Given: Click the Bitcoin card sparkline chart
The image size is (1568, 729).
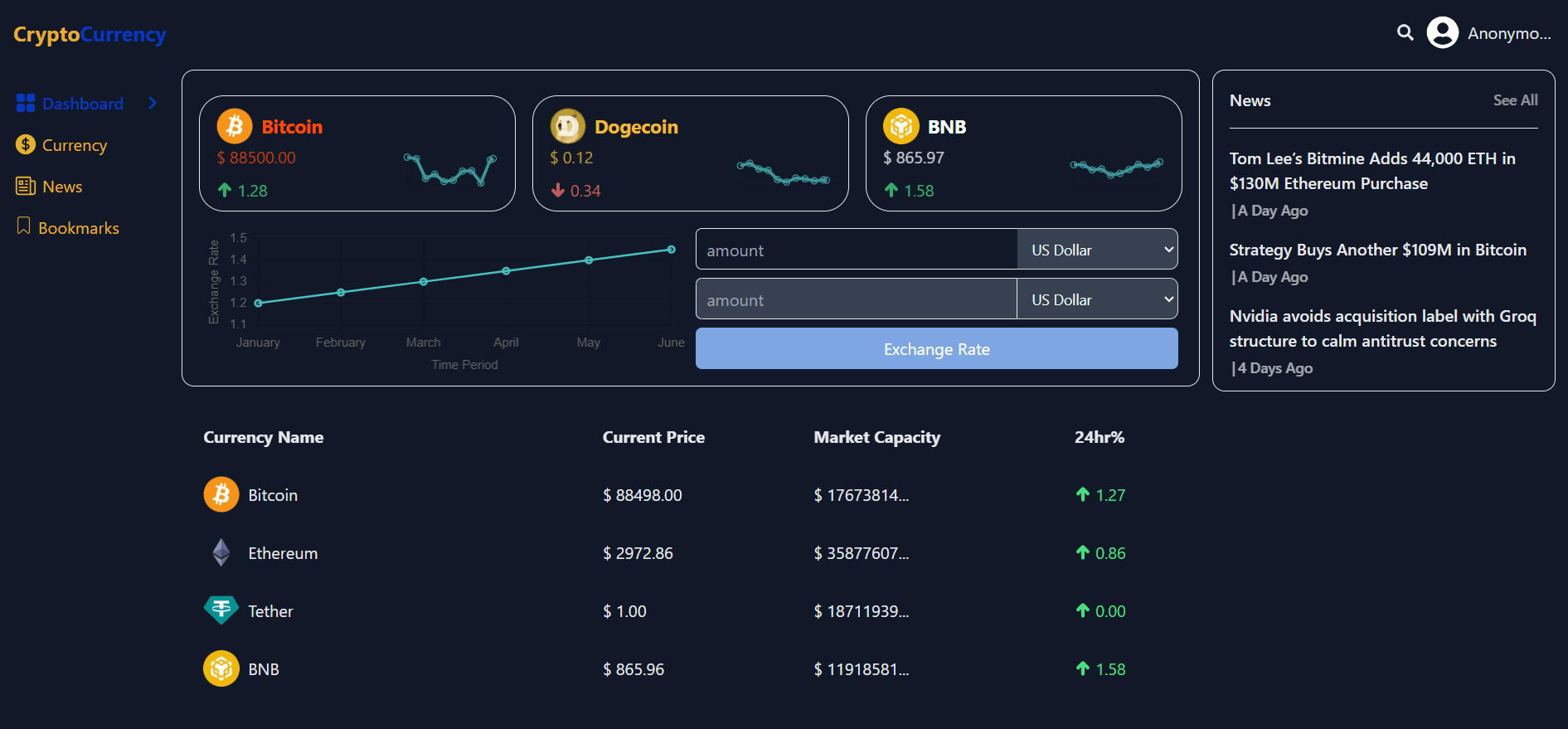Looking at the screenshot, I should point(450,169).
